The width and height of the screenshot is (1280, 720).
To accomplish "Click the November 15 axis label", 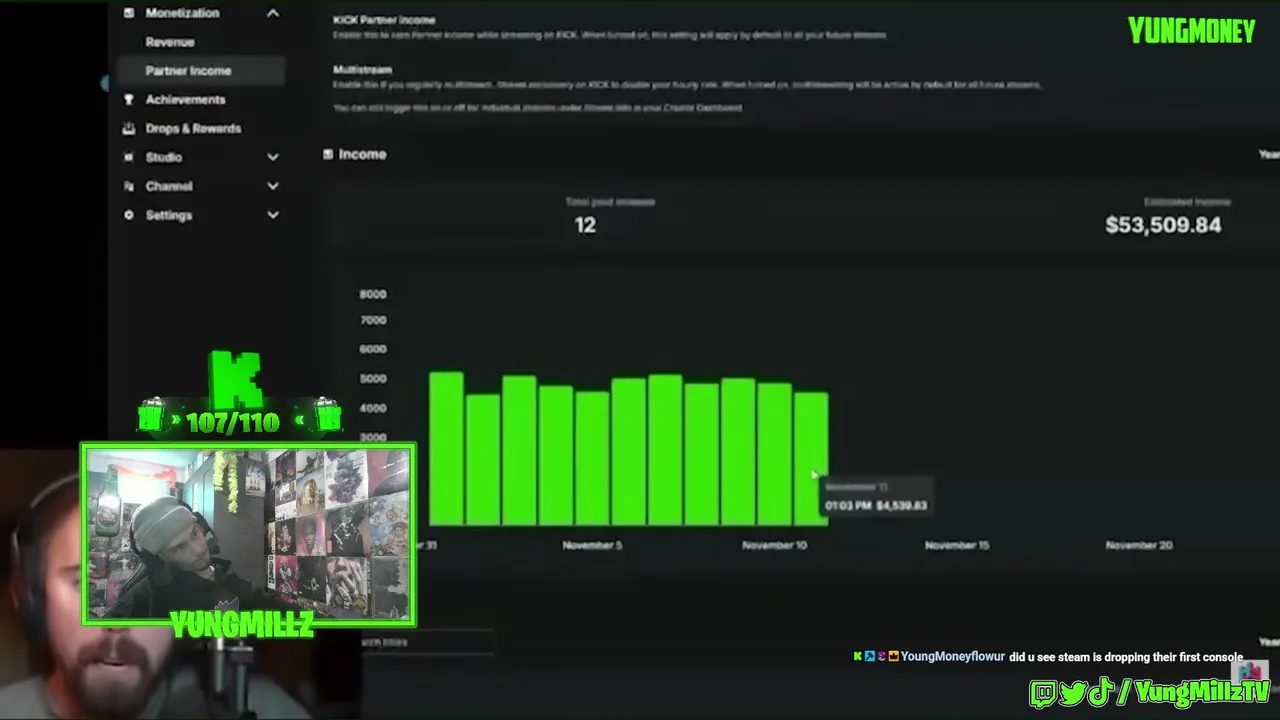I will tap(957, 545).
